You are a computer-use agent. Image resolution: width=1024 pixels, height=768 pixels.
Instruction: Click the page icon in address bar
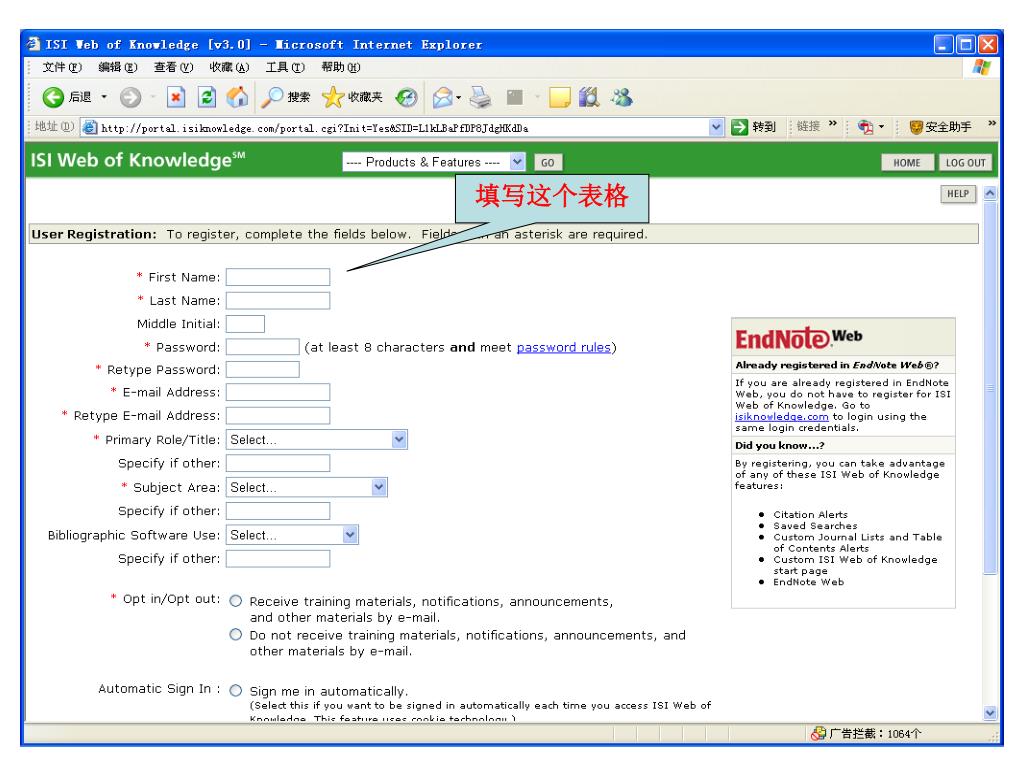click(89, 127)
